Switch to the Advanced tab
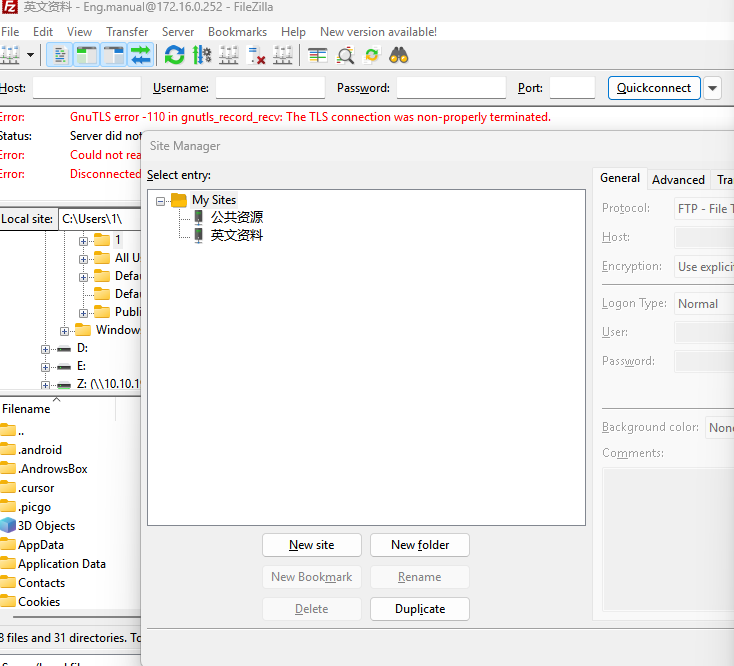The height and width of the screenshot is (666, 734). coord(678,180)
